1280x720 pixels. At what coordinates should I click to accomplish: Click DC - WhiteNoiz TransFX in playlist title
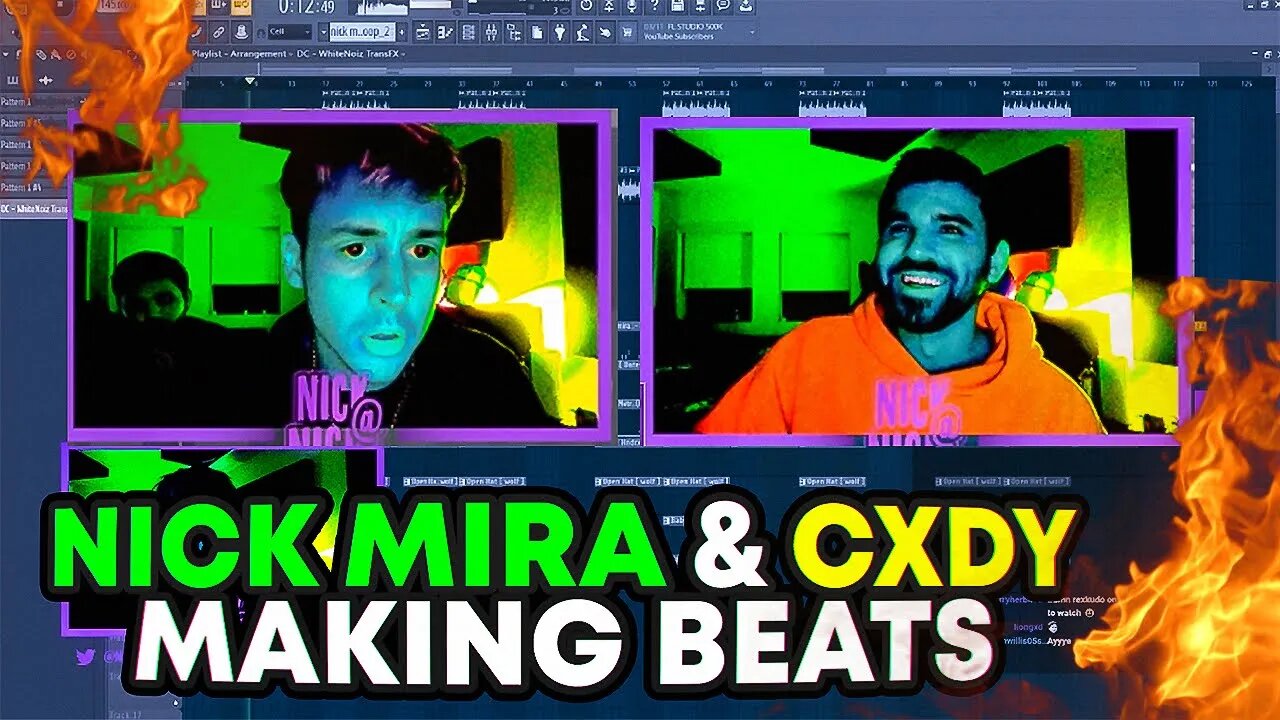pyautogui.click(x=347, y=54)
